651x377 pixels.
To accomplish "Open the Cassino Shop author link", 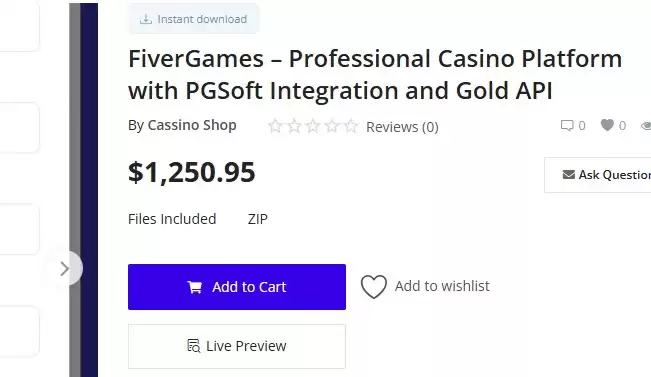I will pos(192,125).
